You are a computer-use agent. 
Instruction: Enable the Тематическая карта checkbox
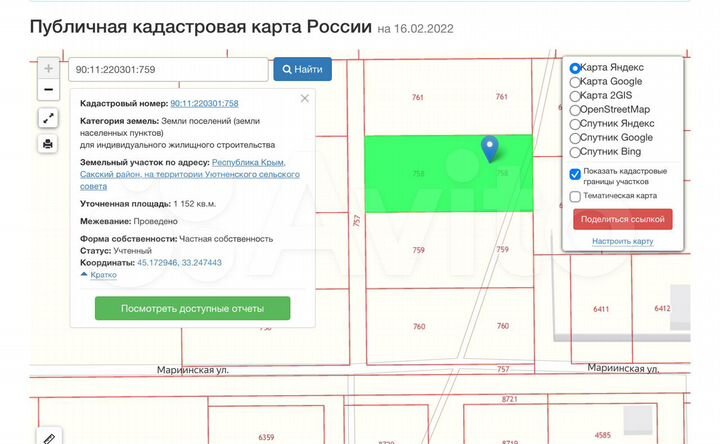pos(575,197)
